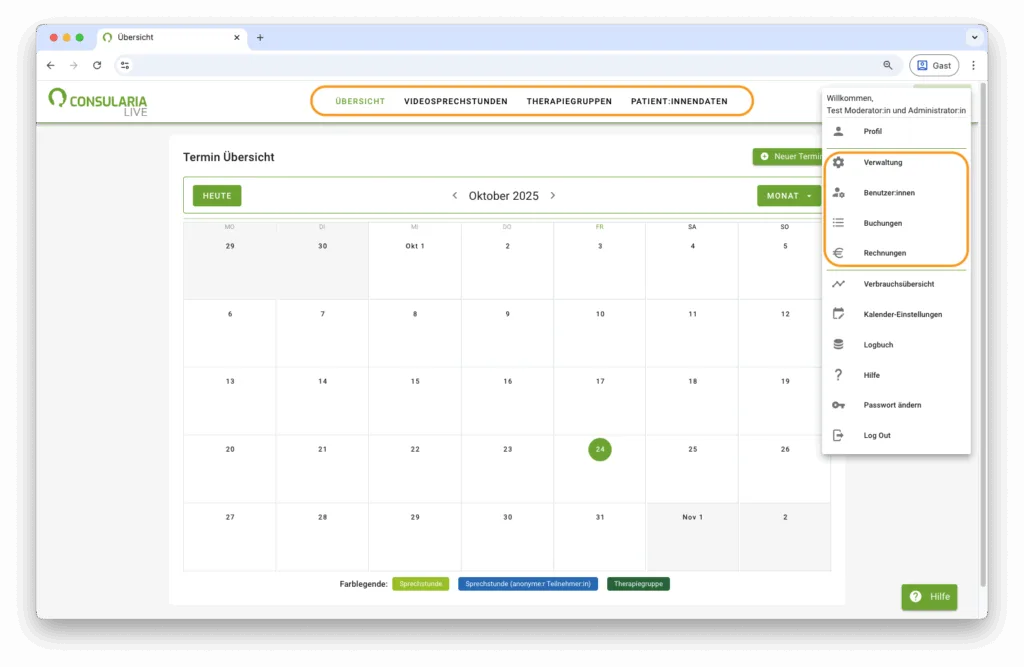Viewport: 1024px width, 667px height.
Task: Click the Rechnungen euro icon
Action: pyautogui.click(x=839, y=253)
